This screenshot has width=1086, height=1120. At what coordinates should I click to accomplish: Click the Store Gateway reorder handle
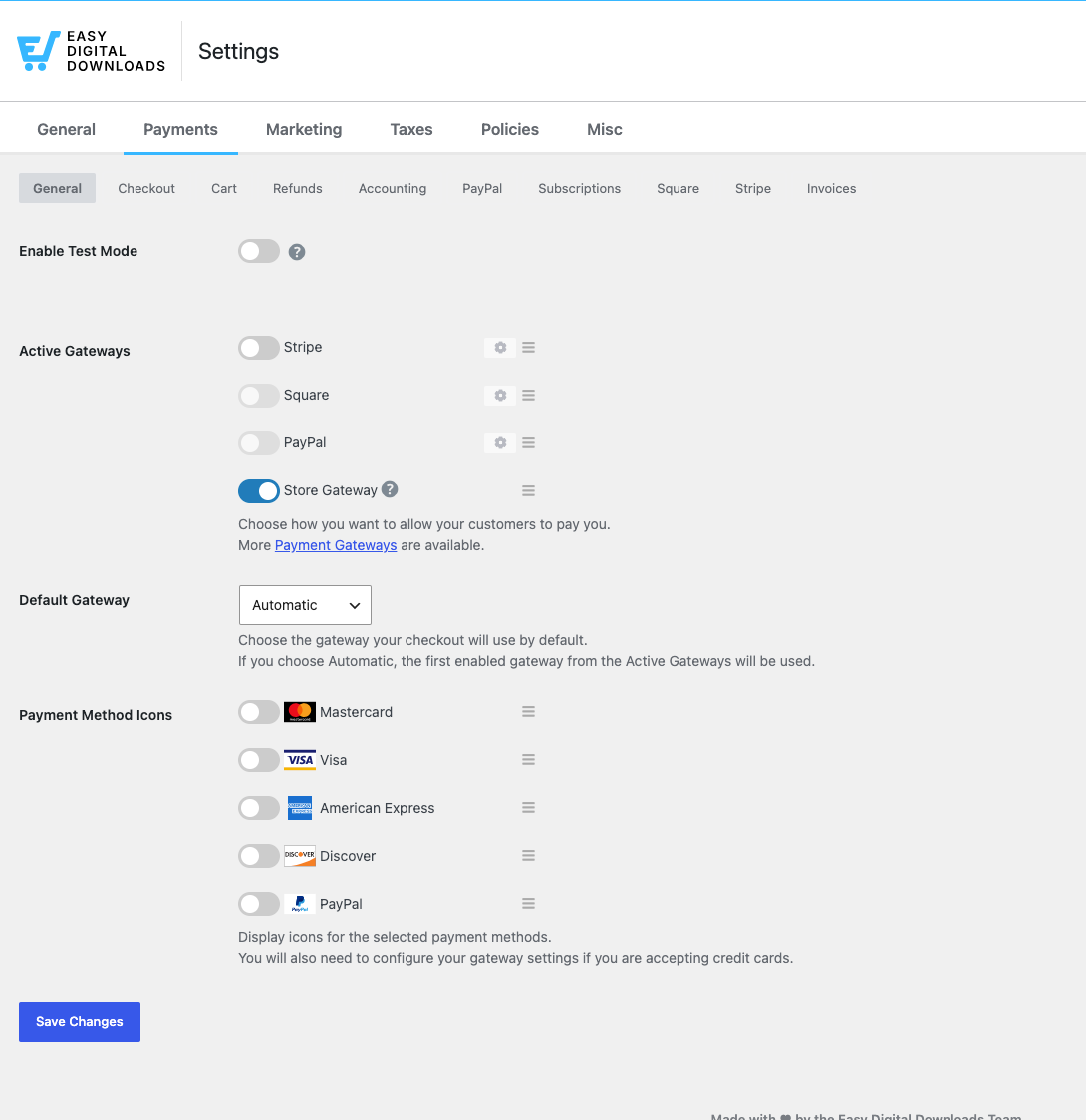tap(528, 490)
